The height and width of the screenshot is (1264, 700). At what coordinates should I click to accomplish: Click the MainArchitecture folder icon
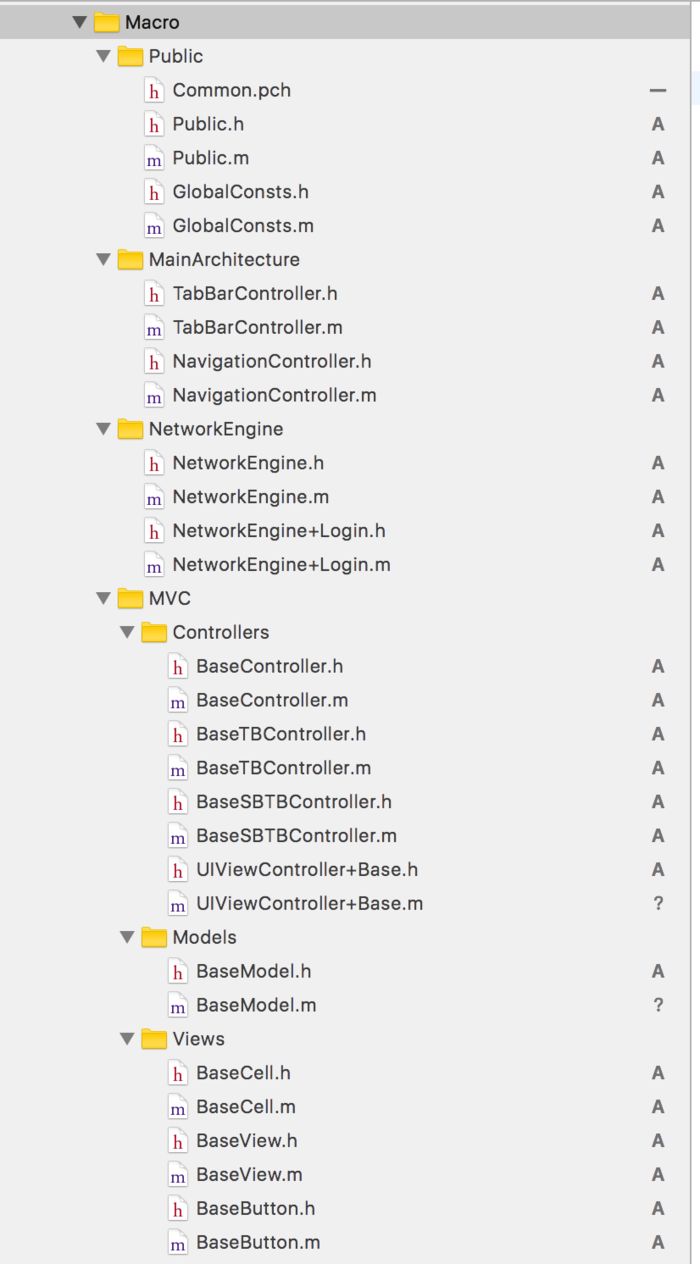click(x=130, y=260)
